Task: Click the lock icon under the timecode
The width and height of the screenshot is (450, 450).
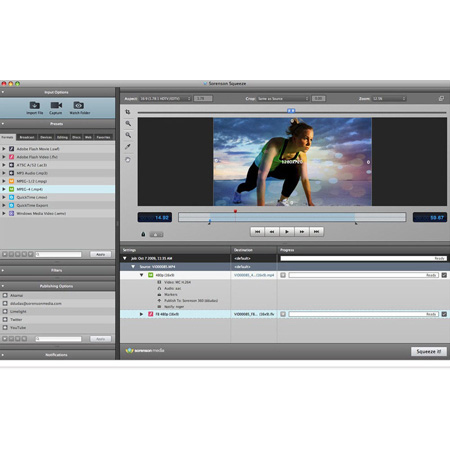Action: coord(143,234)
